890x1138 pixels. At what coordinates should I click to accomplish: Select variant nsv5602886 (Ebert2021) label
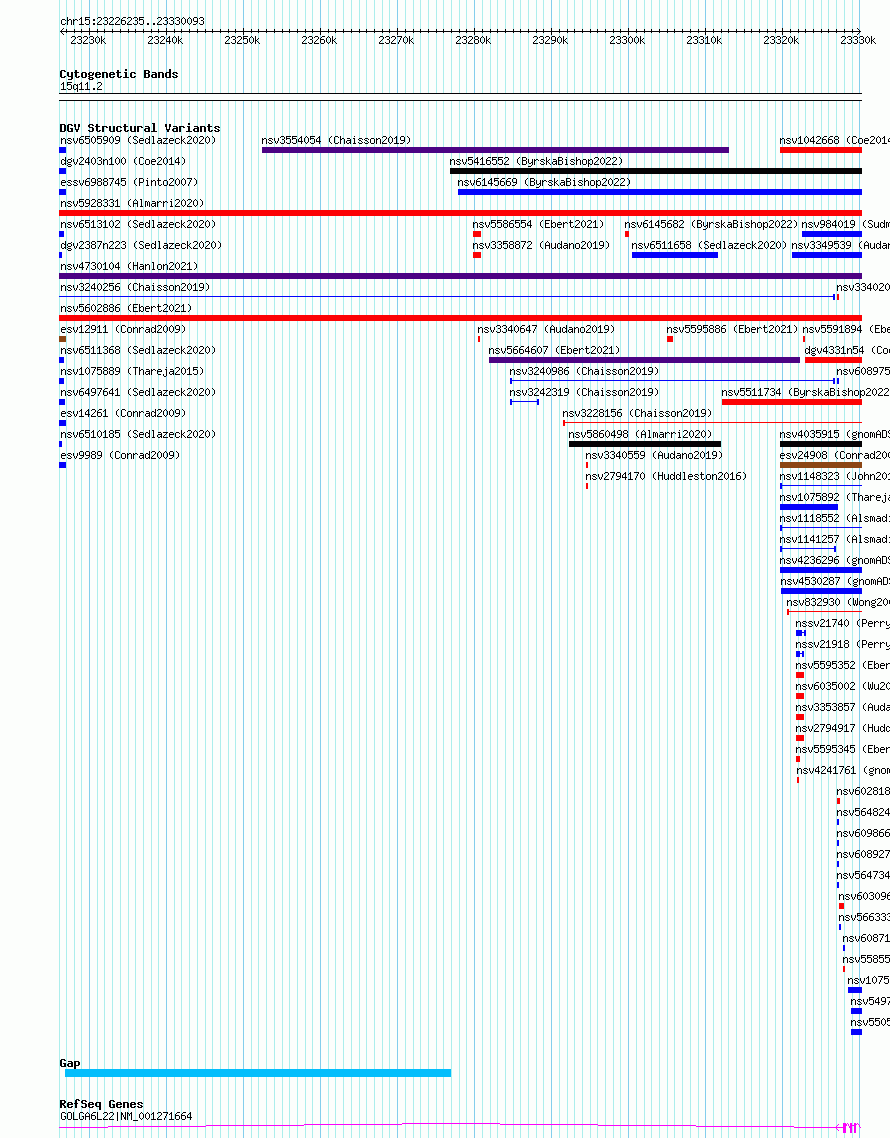(126, 308)
